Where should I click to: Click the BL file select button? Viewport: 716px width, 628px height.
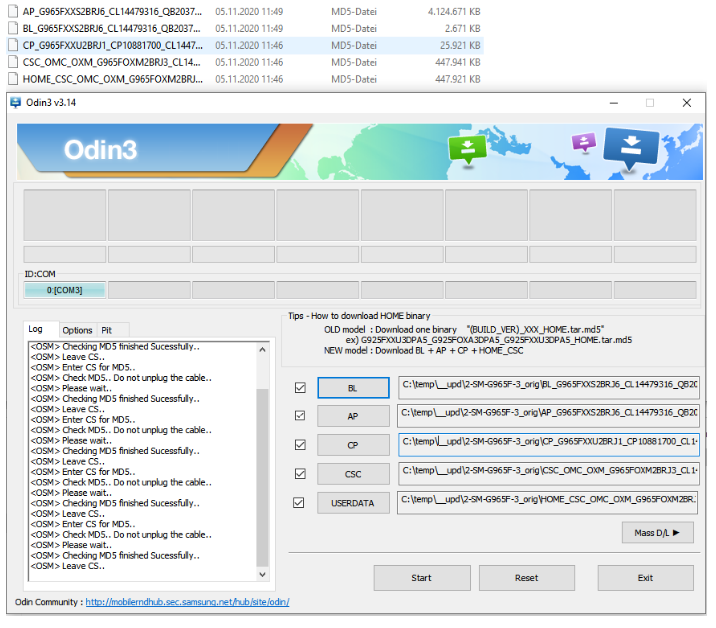pos(353,388)
